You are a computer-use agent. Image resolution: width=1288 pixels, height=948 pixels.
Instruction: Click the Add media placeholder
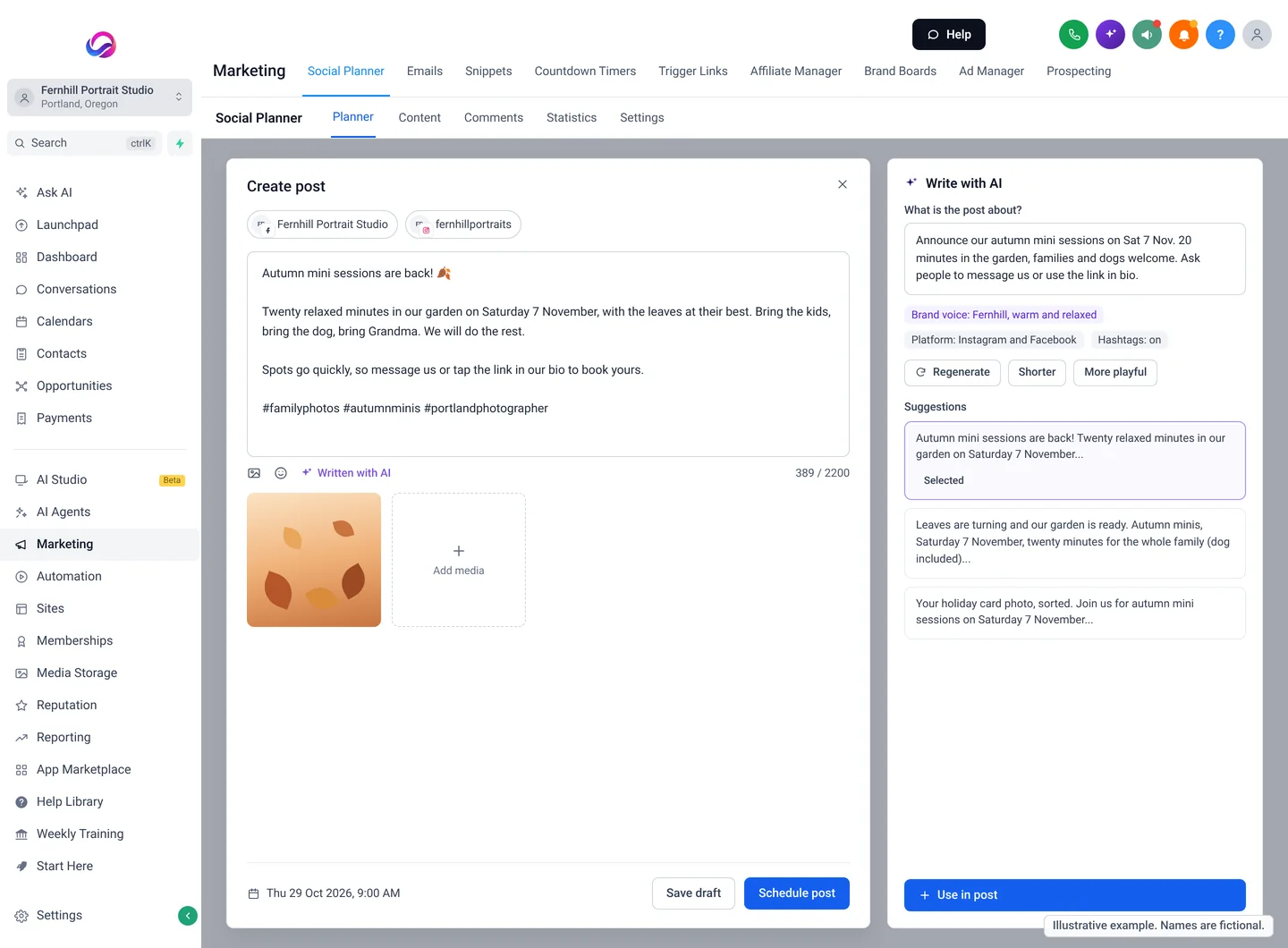click(459, 560)
